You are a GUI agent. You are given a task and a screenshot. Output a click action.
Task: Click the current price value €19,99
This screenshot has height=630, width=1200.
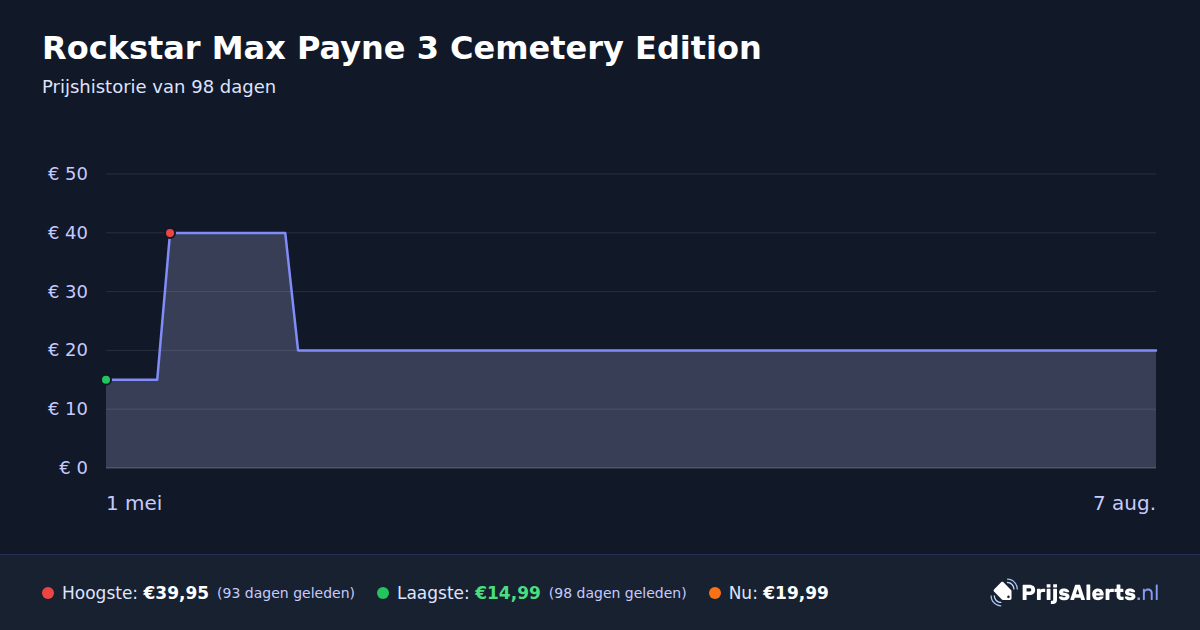tap(796, 593)
